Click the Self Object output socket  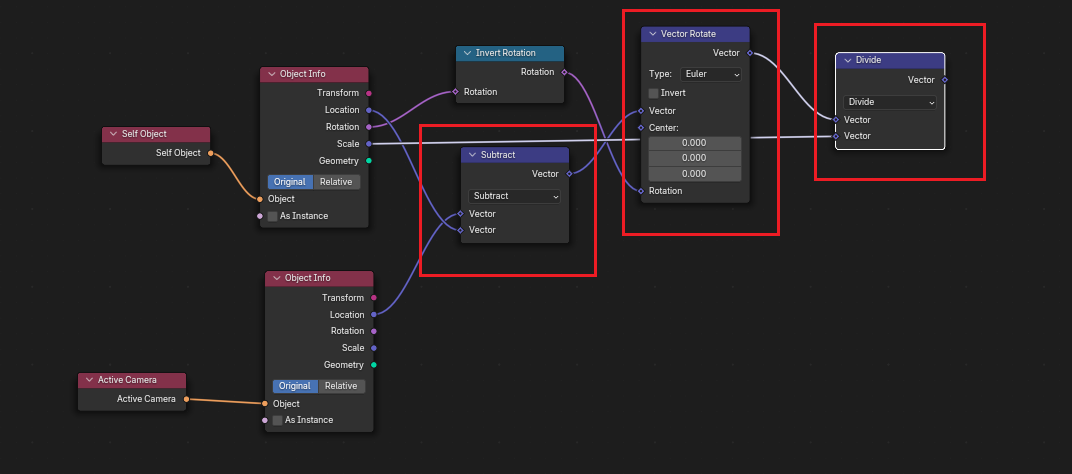coord(210,153)
